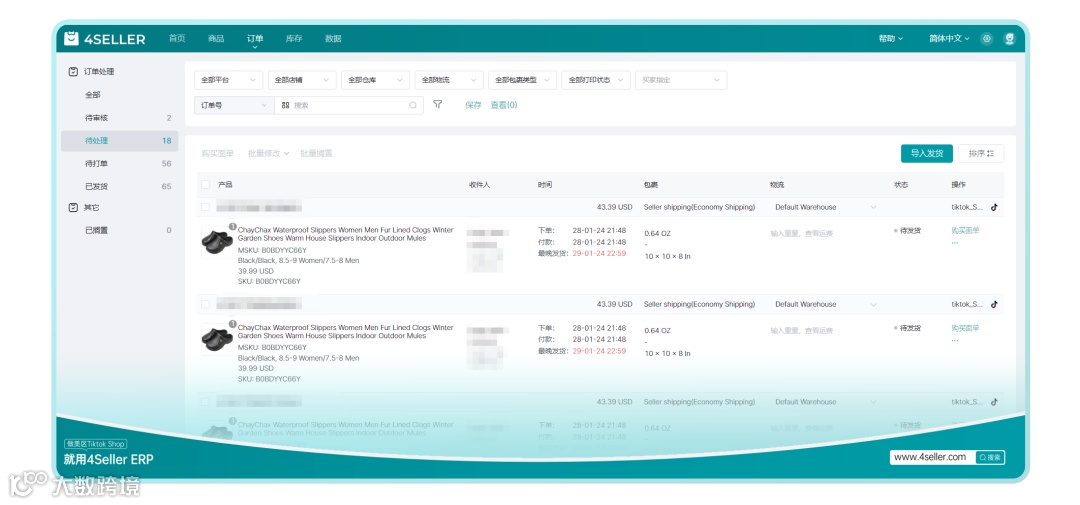This screenshot has height=505, width=1080.
Task: Click the 订单处理 clipboard icon in sidebar
Action: coord(73,72)
